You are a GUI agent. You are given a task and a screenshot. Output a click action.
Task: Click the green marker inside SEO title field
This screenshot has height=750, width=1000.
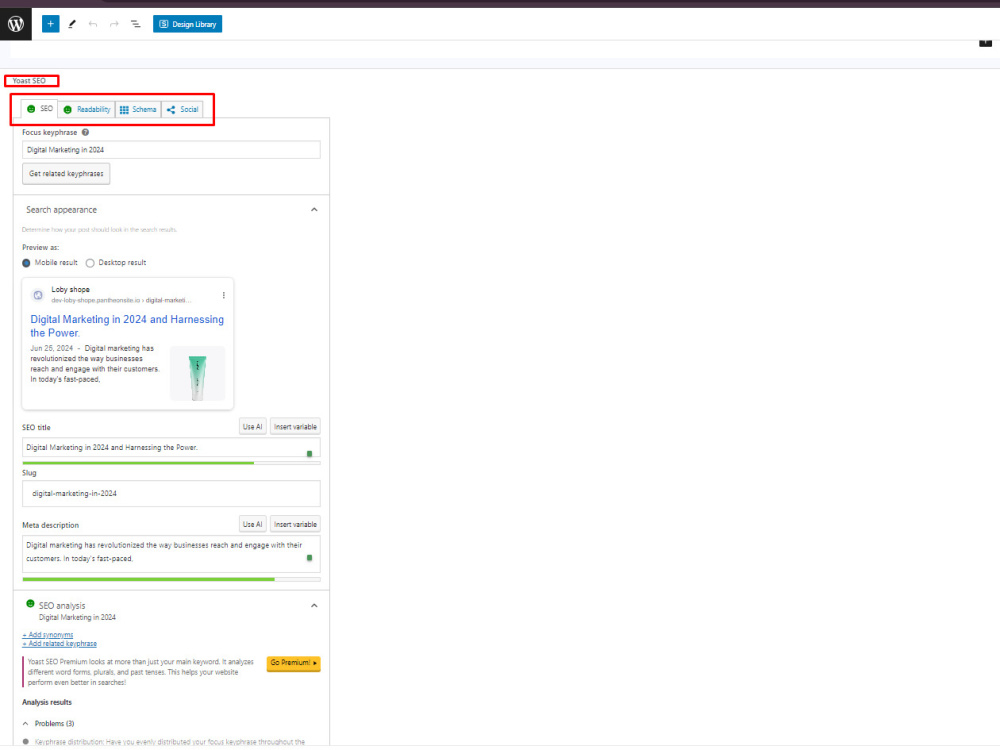(309, 454)
